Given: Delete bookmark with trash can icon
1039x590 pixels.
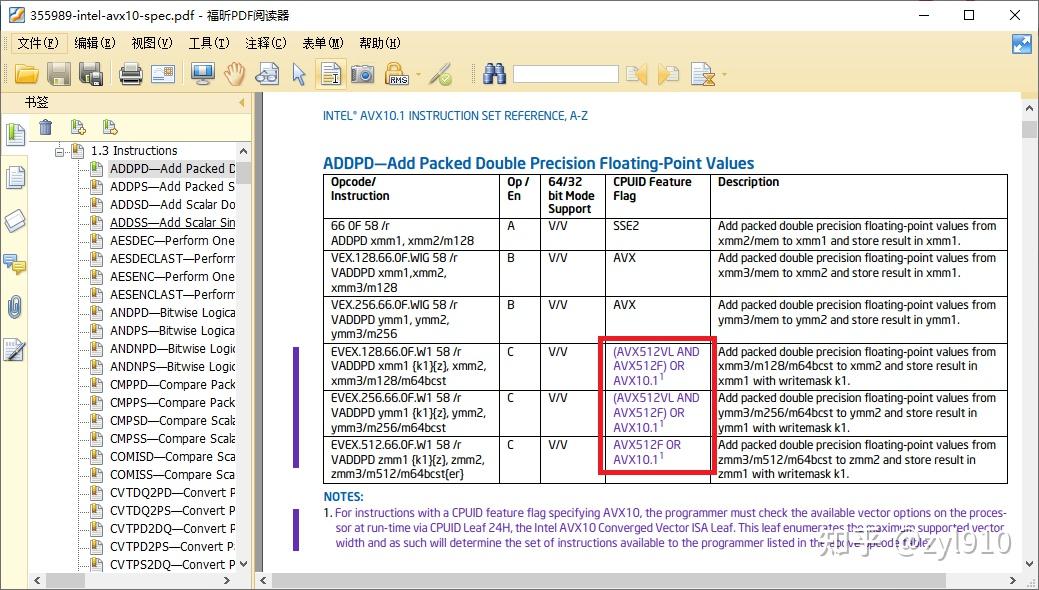Looking at the screenshot, I should 45,127.
